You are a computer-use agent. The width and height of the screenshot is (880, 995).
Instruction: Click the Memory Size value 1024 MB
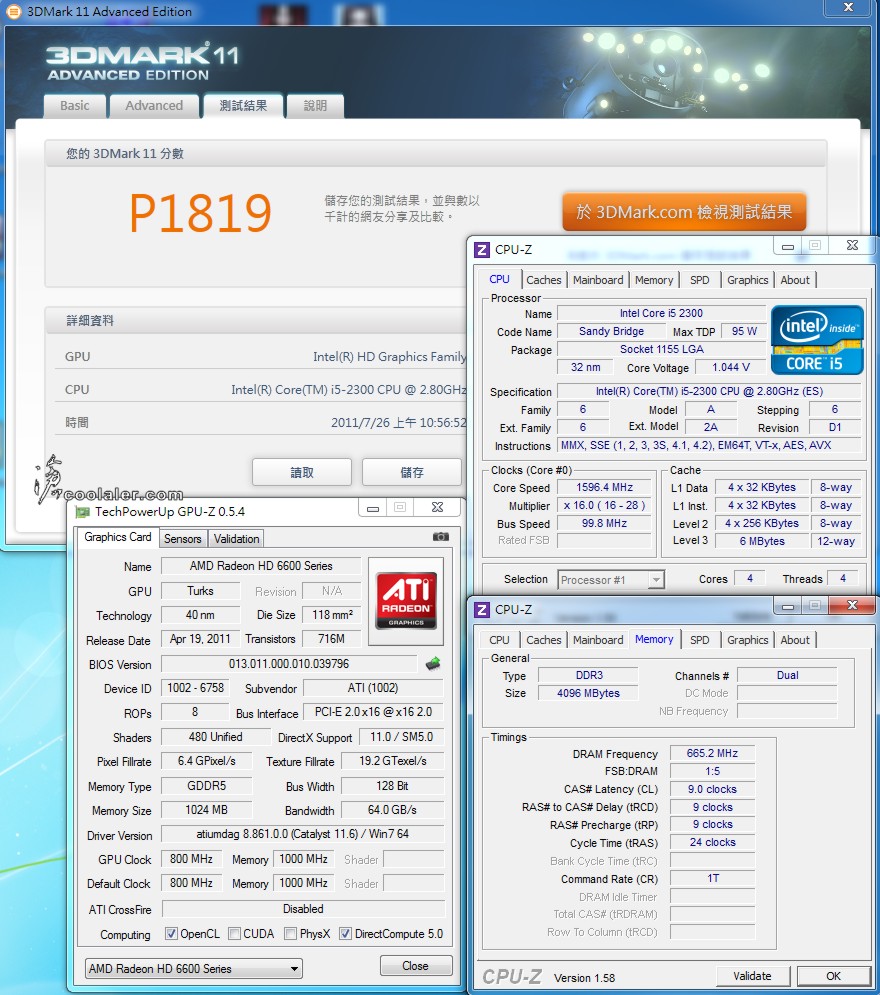(x=206, y=810)
